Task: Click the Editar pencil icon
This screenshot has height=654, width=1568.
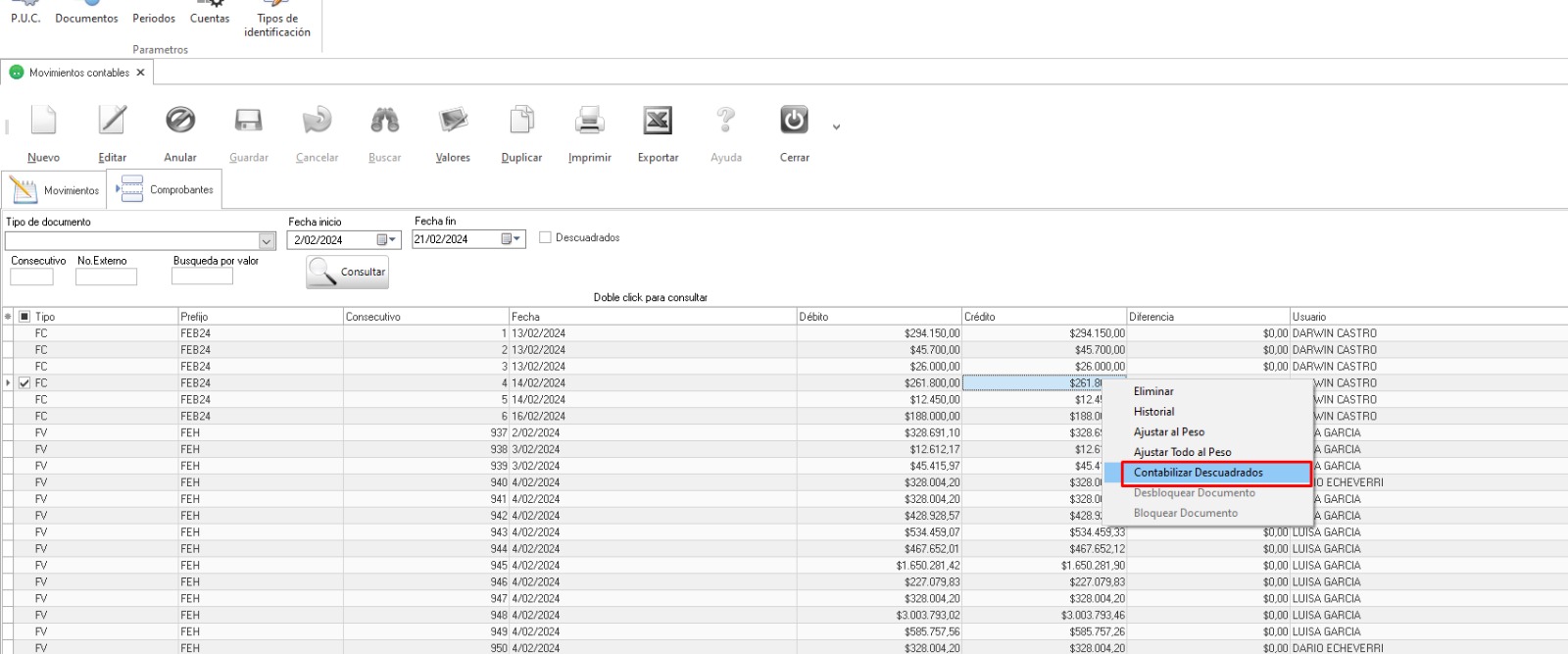Action: click(x=112, y=121)
